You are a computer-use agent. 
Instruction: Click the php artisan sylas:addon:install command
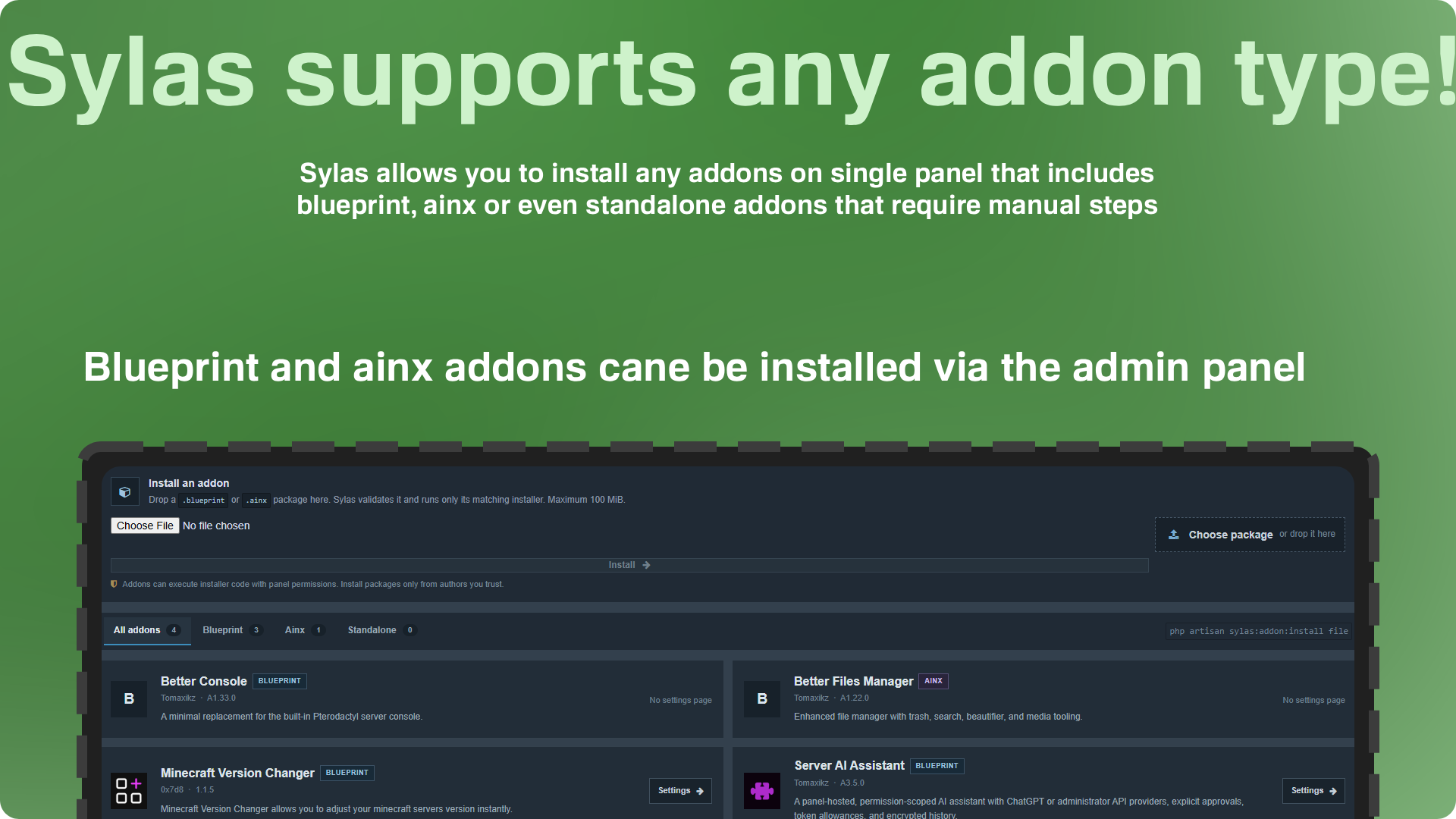pos(1259,631)
